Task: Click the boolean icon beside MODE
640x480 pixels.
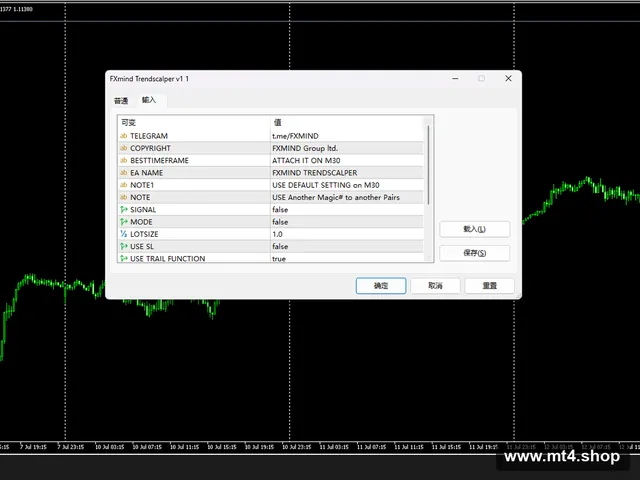Action: 124,222
